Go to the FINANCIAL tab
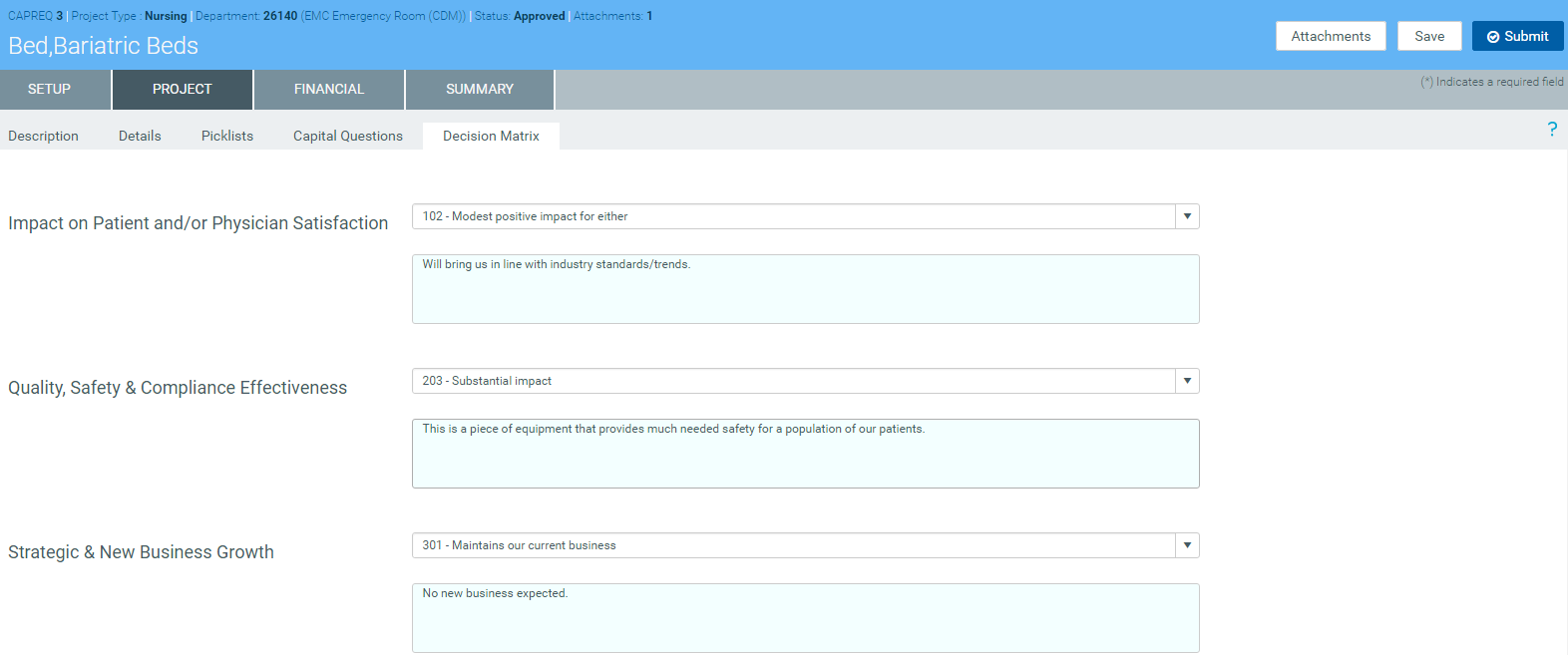This screenshot has height=655, width=1568. [x=329, y=90]
